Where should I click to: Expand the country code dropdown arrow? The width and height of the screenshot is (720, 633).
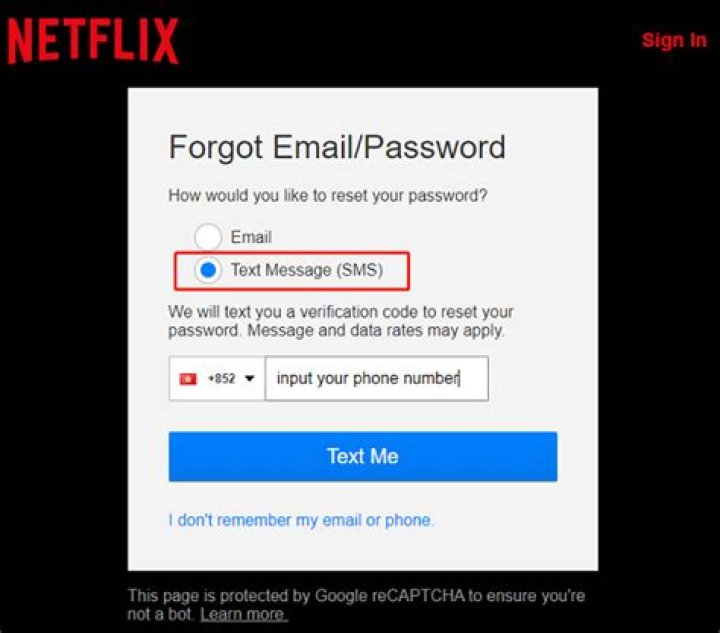point(249,379)
